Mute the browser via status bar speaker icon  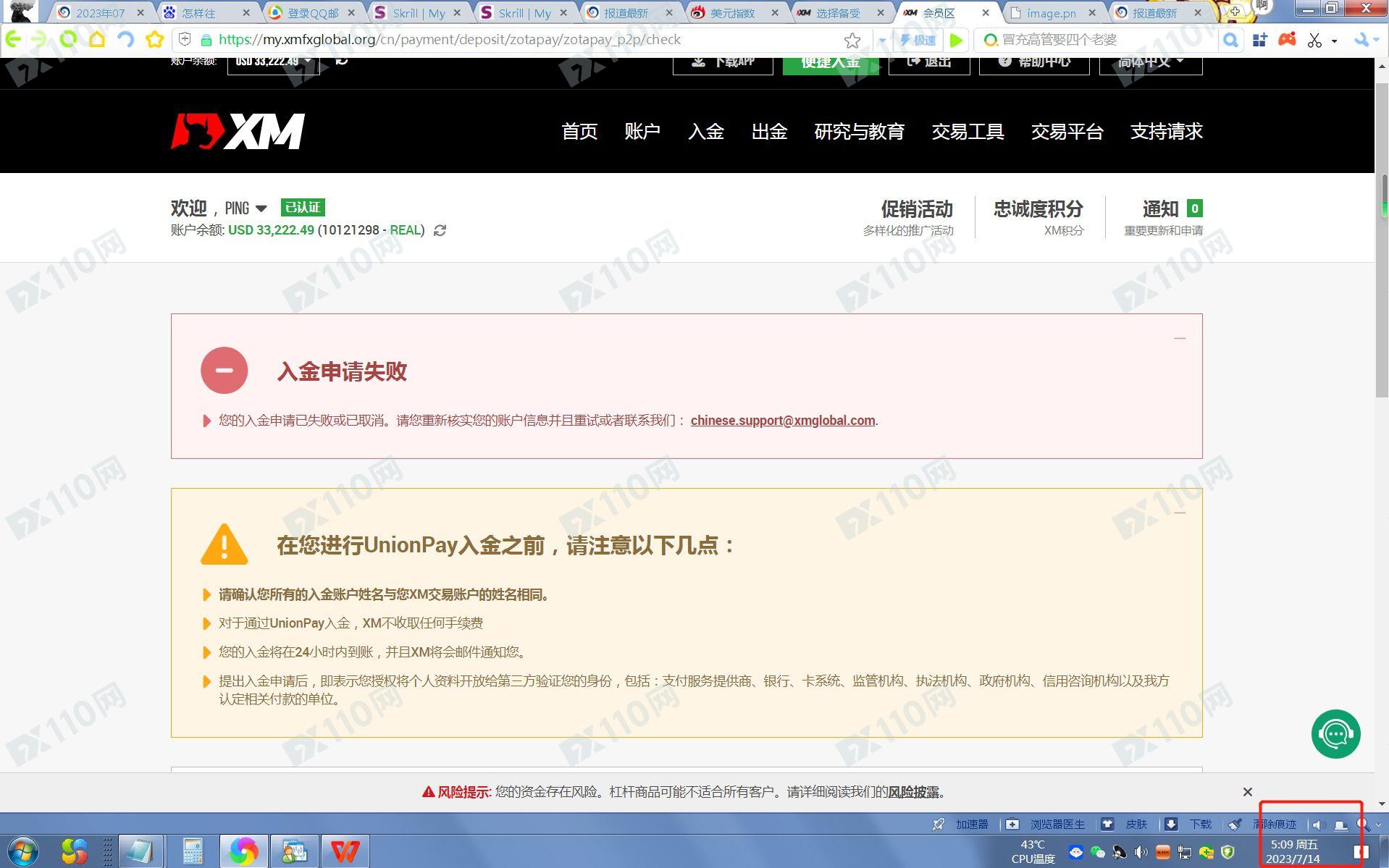tap(1318, 825)
